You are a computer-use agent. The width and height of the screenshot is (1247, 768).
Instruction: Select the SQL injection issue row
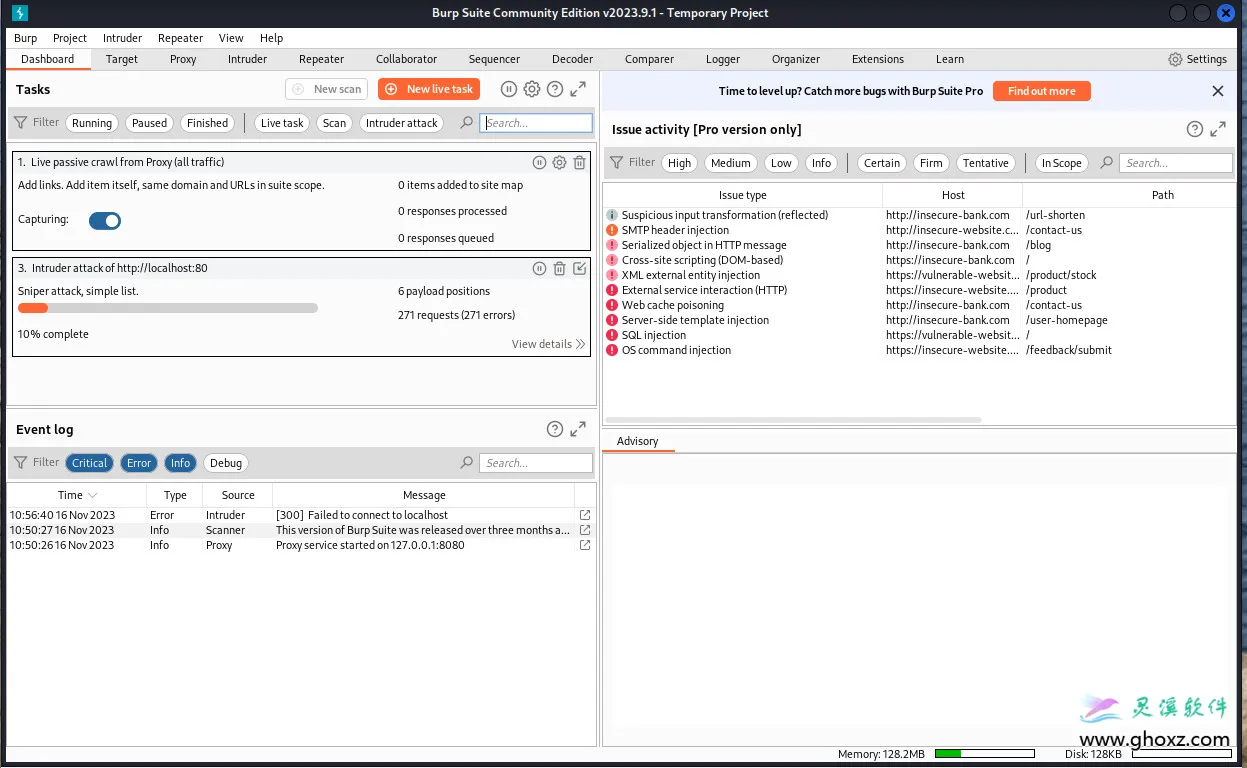[919, 335]
